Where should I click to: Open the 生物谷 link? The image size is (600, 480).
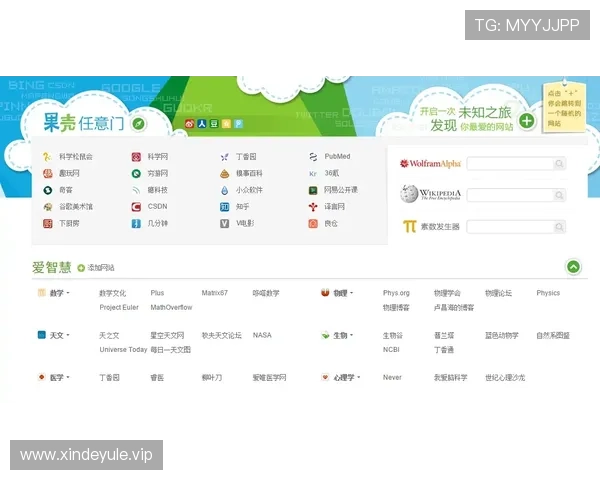click(393, 335)
